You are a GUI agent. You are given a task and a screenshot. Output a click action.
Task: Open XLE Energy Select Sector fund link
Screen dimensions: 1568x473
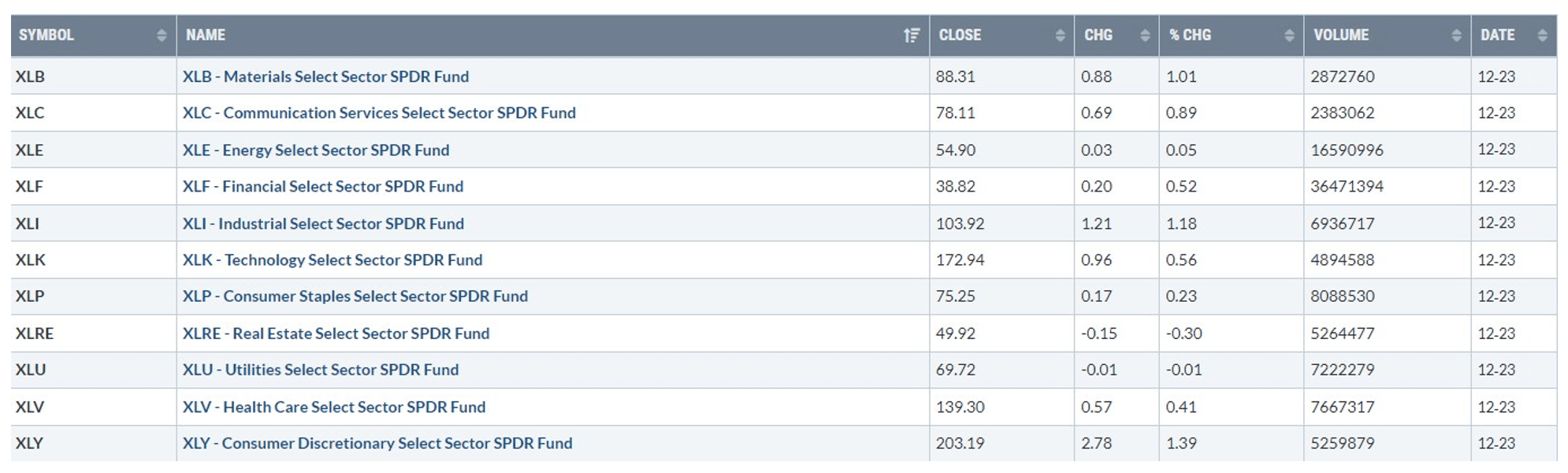coord(316,150)
